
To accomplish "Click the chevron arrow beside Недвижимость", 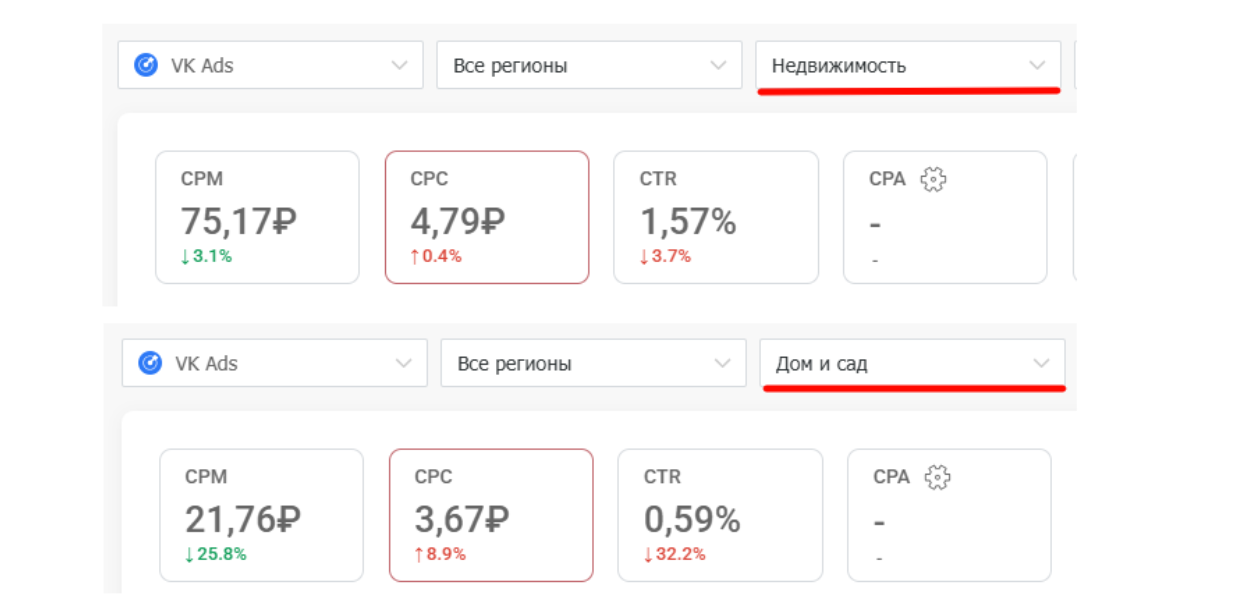I will tap(1037, 66).
